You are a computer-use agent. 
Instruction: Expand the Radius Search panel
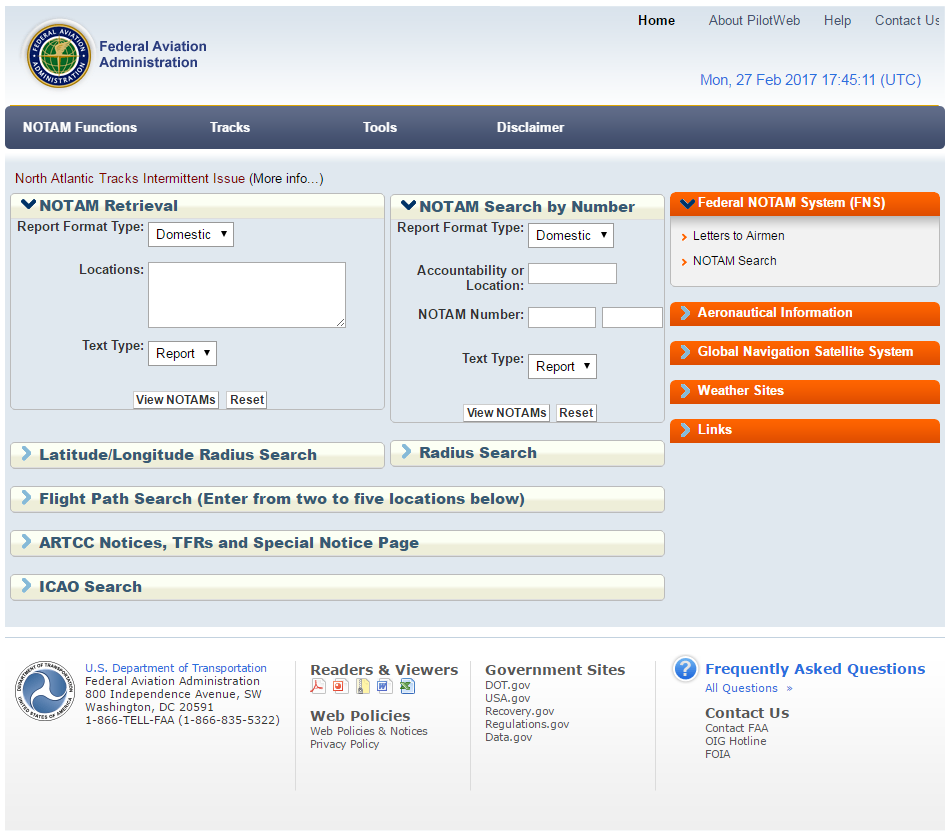click(527, 453)
